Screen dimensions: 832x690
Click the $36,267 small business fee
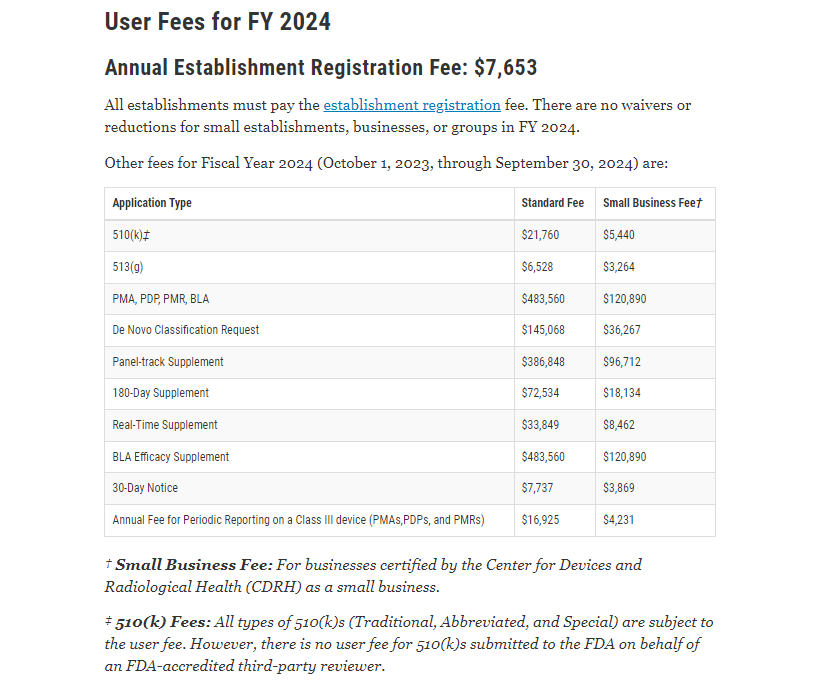click(621, 330)
